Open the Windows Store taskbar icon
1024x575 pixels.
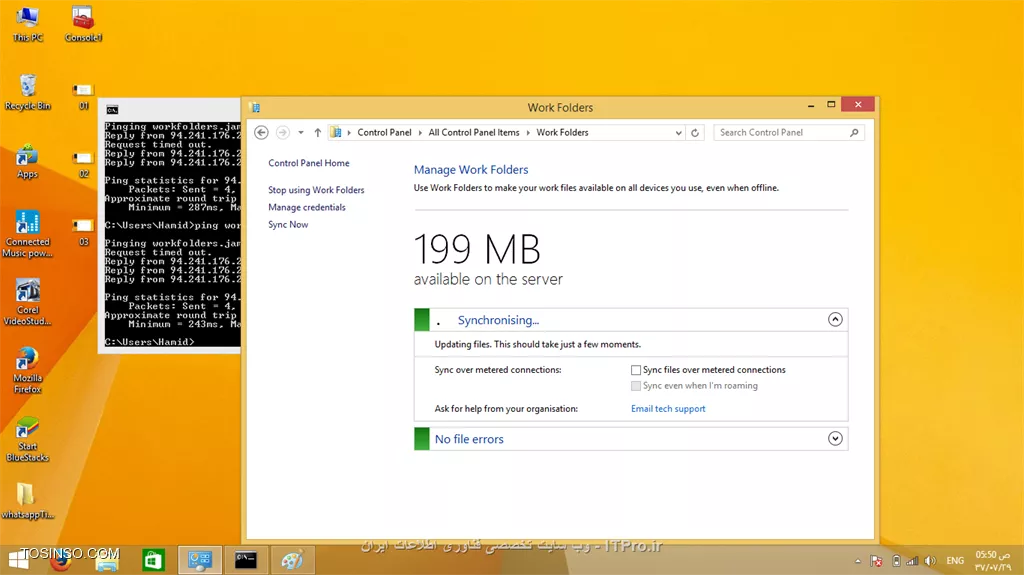click(153, 560)
